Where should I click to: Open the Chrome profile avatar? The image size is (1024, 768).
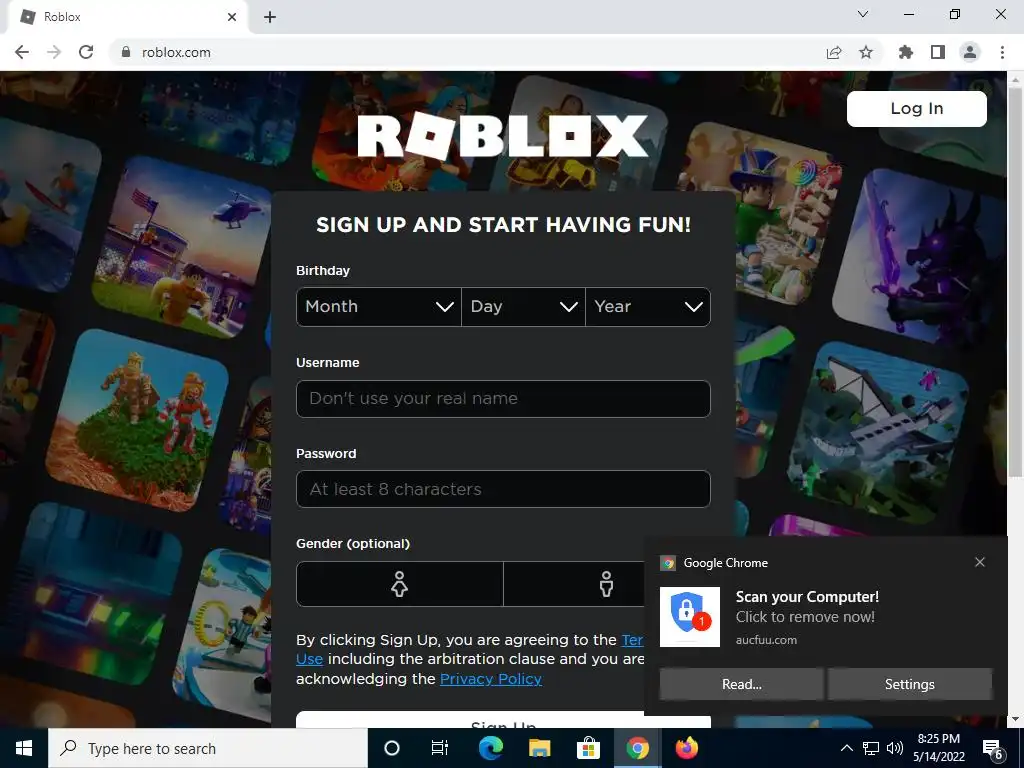(x=970, y=52)
